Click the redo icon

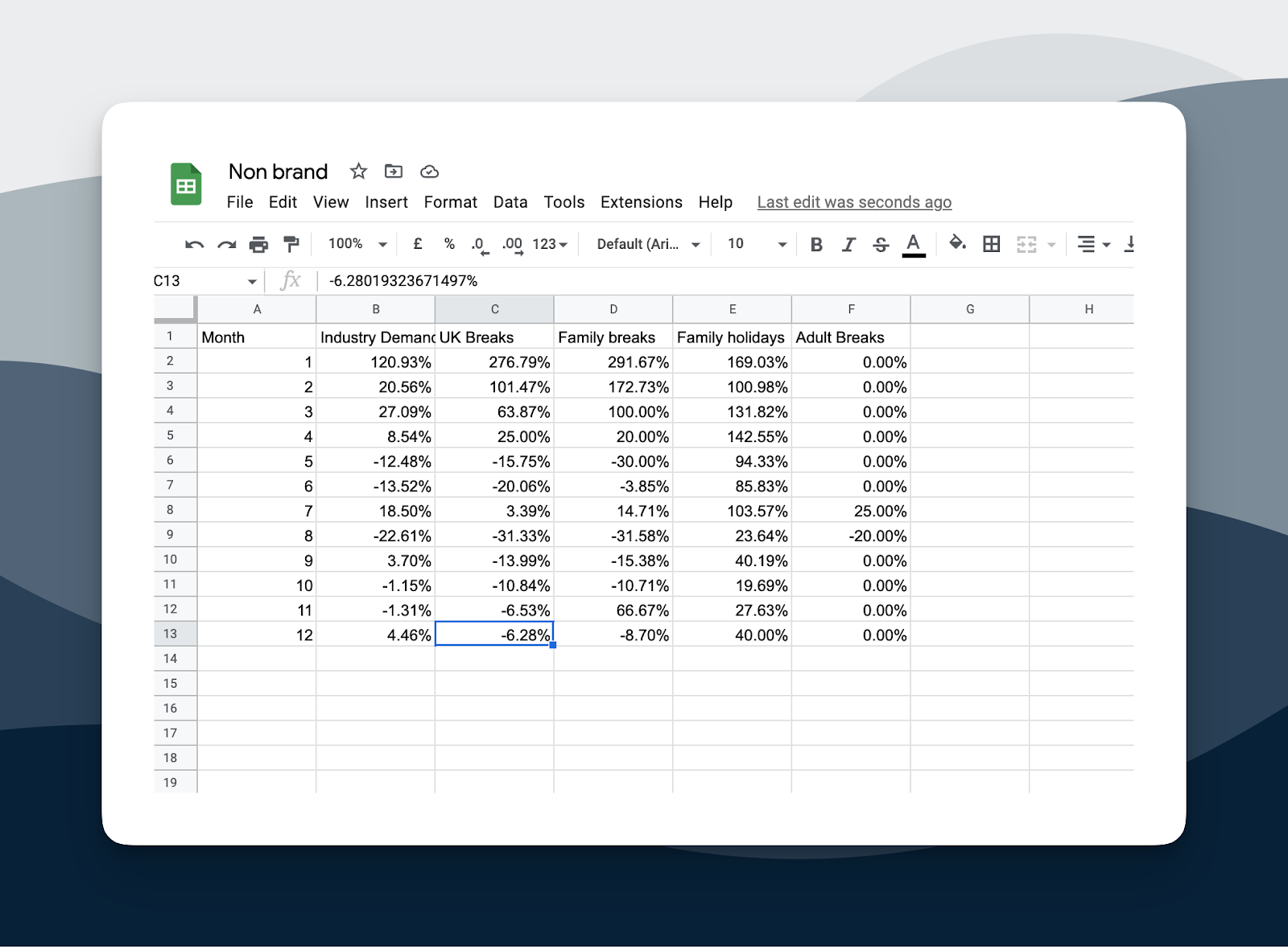(227, 244)
